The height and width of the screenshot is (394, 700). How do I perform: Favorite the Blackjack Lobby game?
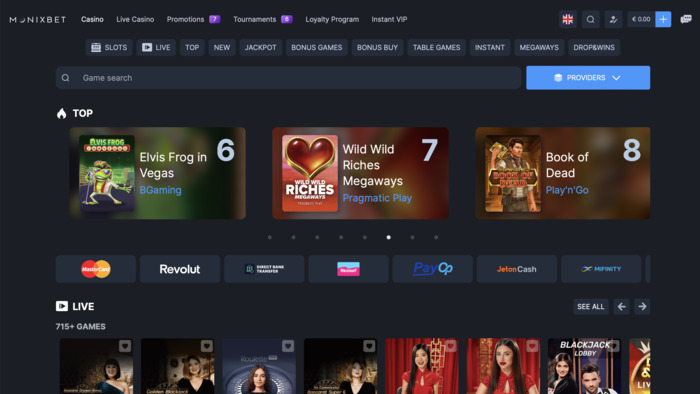click(613, 346)
